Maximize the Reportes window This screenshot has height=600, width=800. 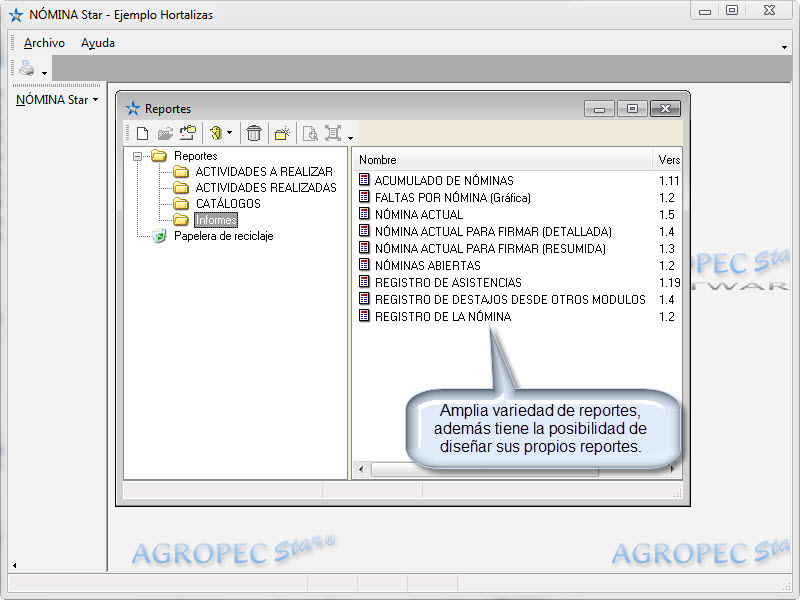click(632, 109)
